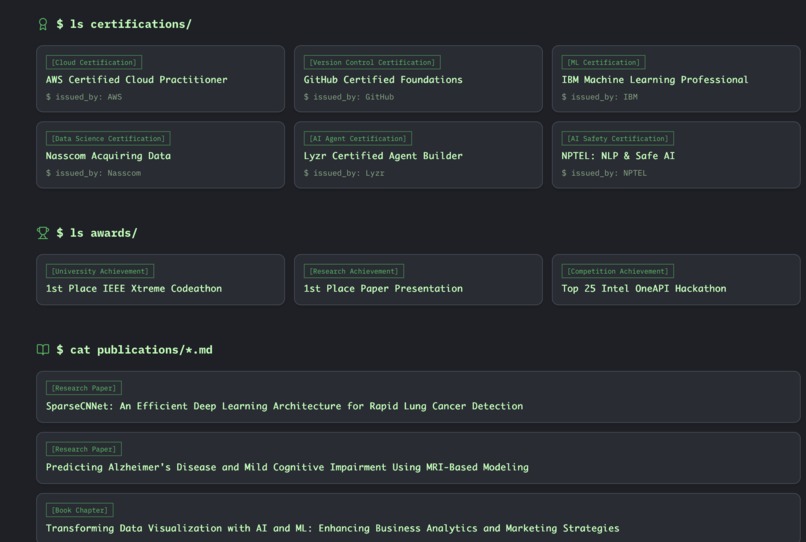Select the NPTEL: NLP & Safe AI card
This screenshot has height=542, width=806.
[x=676, y=155]
